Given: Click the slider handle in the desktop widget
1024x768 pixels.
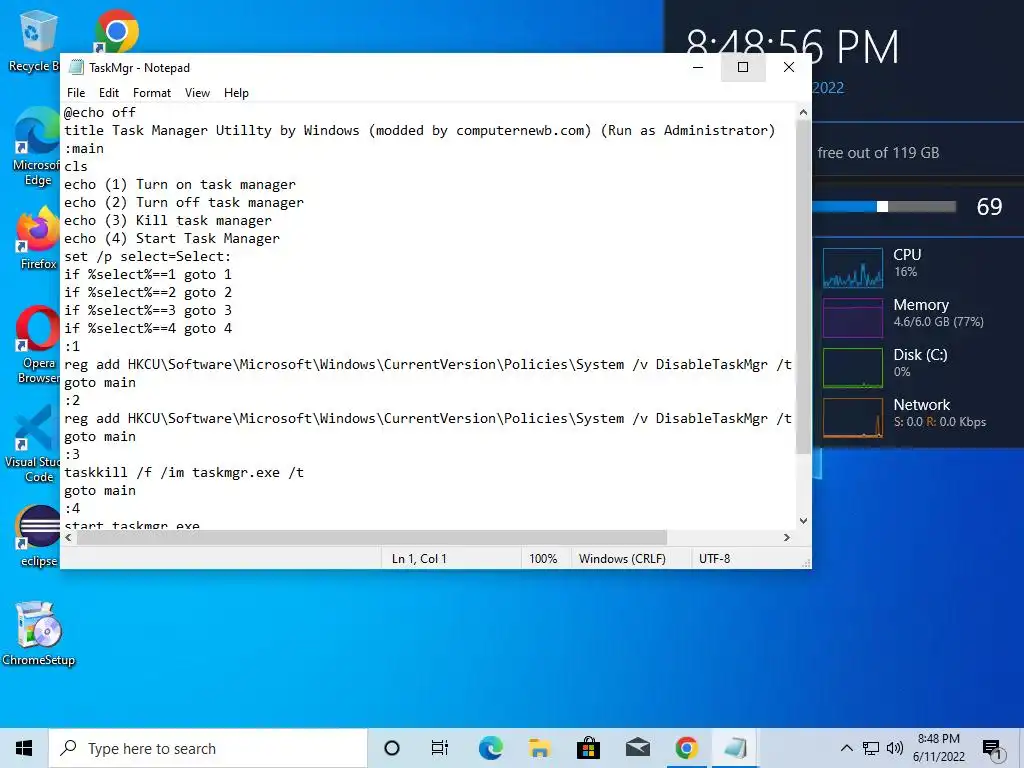Looking at the screenshot, I should tap(882, 206).
